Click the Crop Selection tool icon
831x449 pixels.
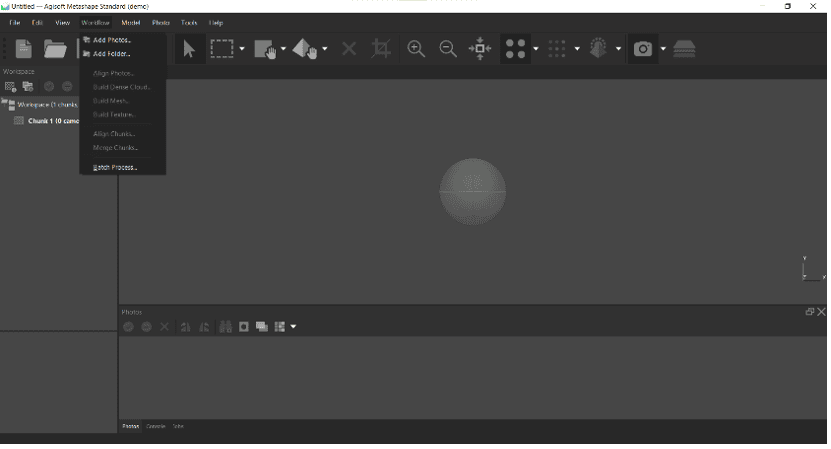[x=381, y=49]
